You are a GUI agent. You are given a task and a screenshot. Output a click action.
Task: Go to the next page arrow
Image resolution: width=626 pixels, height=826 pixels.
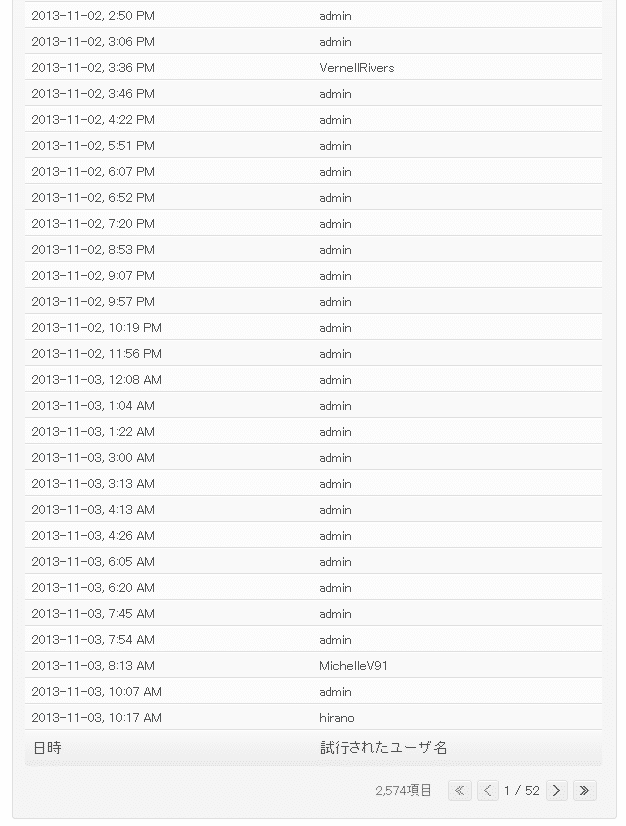tap(556, 790)
